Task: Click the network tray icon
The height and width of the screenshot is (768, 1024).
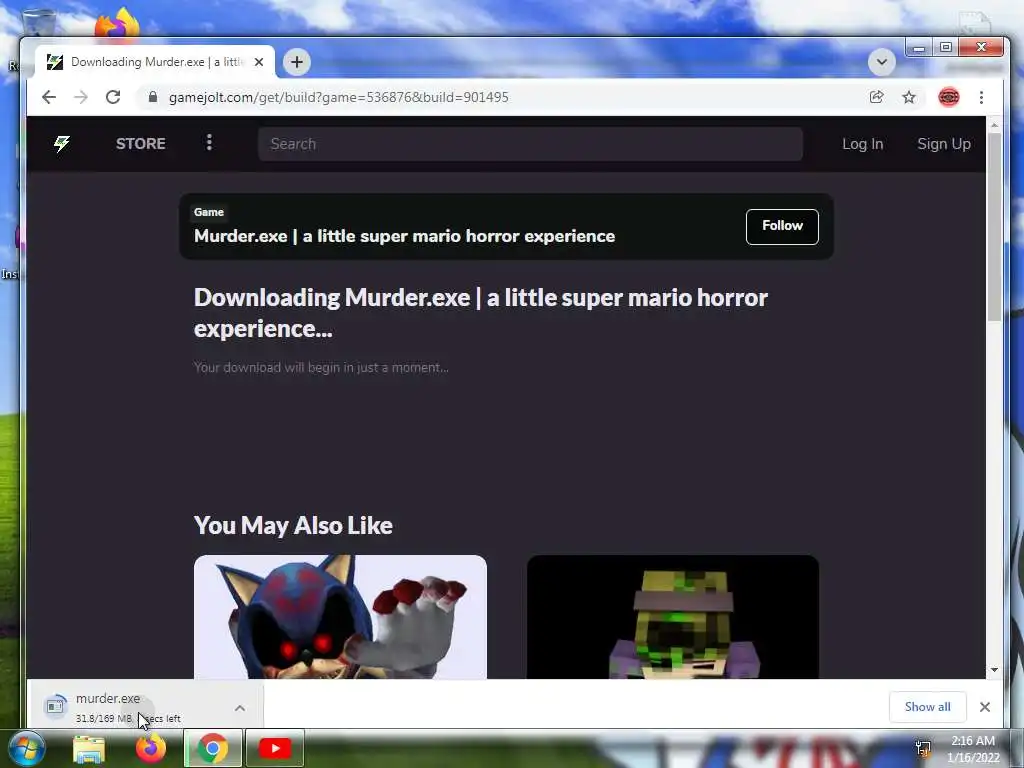Action: click(923, 749)
